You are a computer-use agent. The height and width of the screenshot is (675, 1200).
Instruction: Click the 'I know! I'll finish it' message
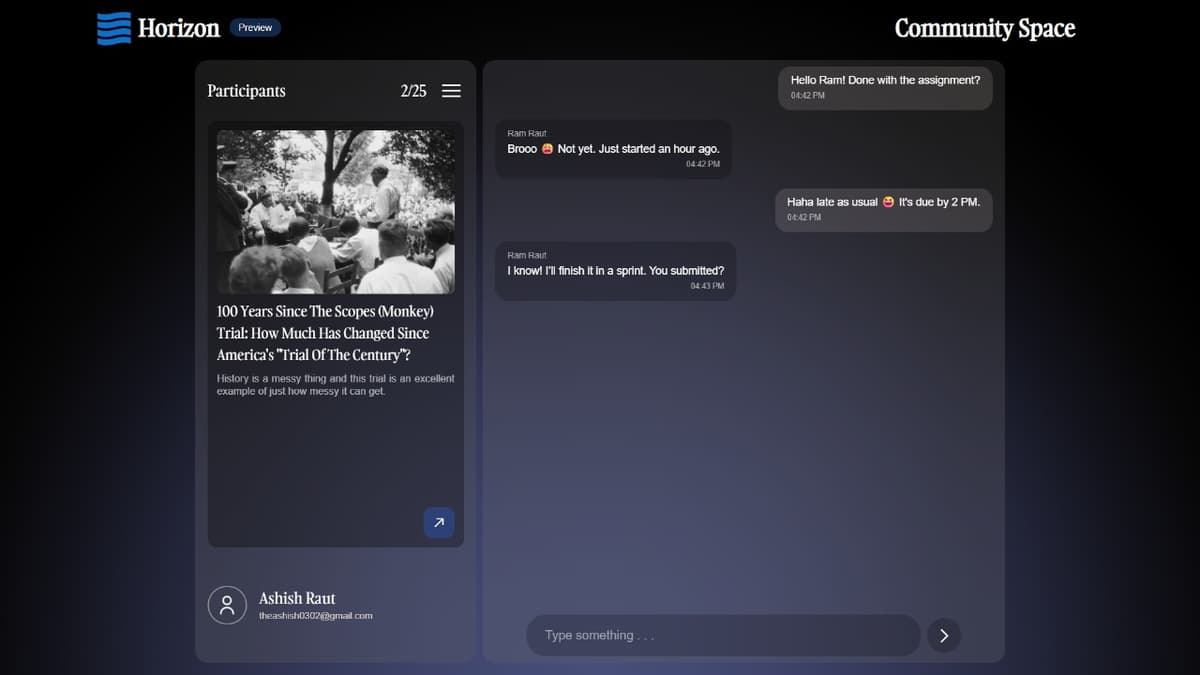pyautogui.click(x=615, y=271)
